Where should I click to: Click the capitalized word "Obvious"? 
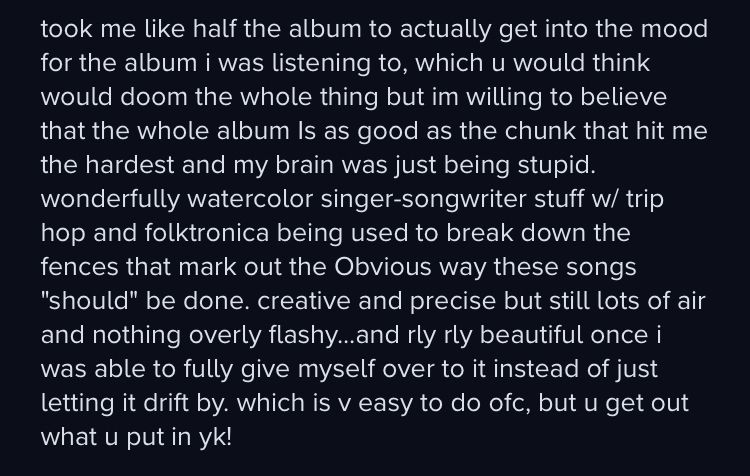383,266
